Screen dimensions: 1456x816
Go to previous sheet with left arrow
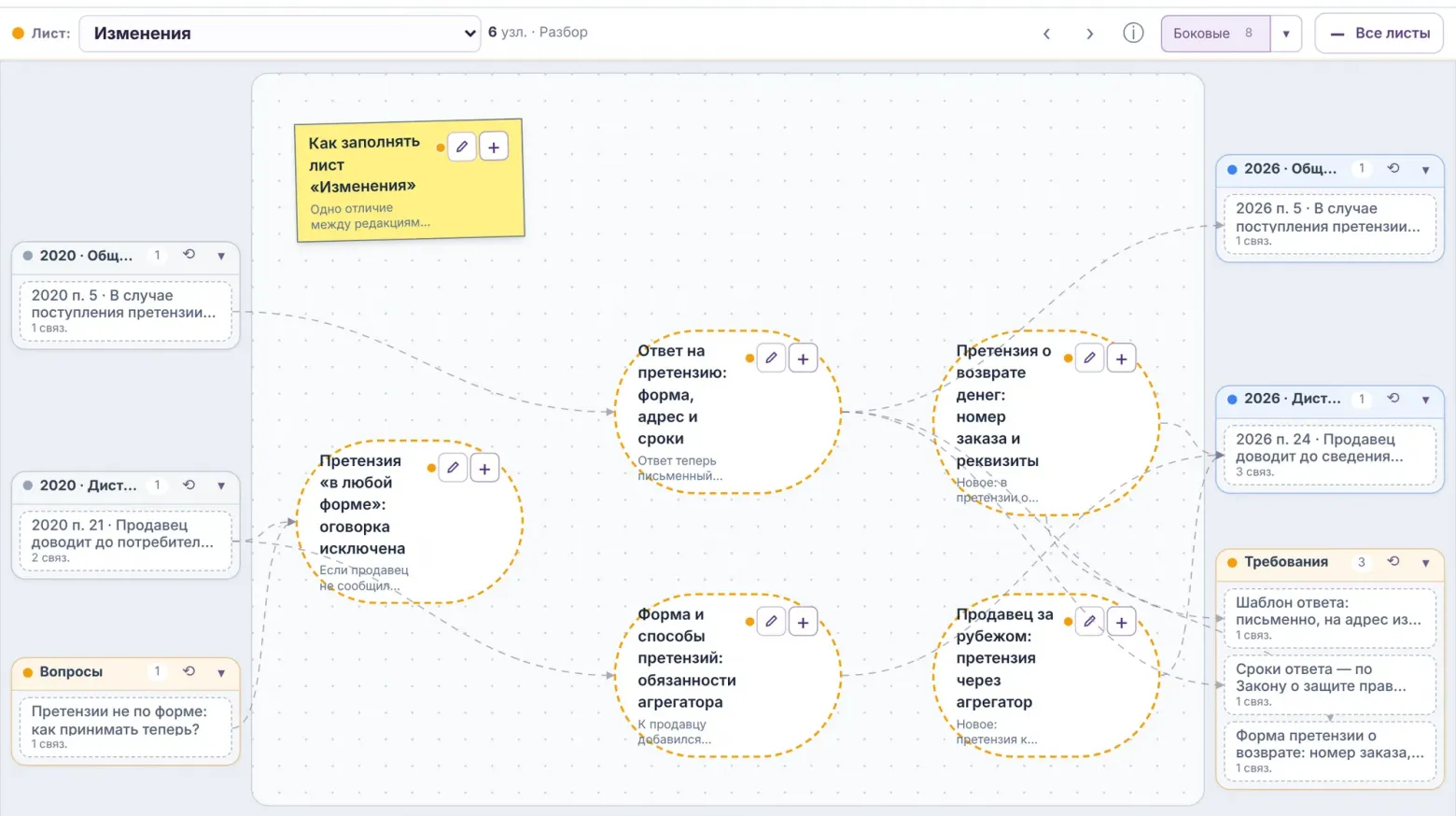[1046, 34]
